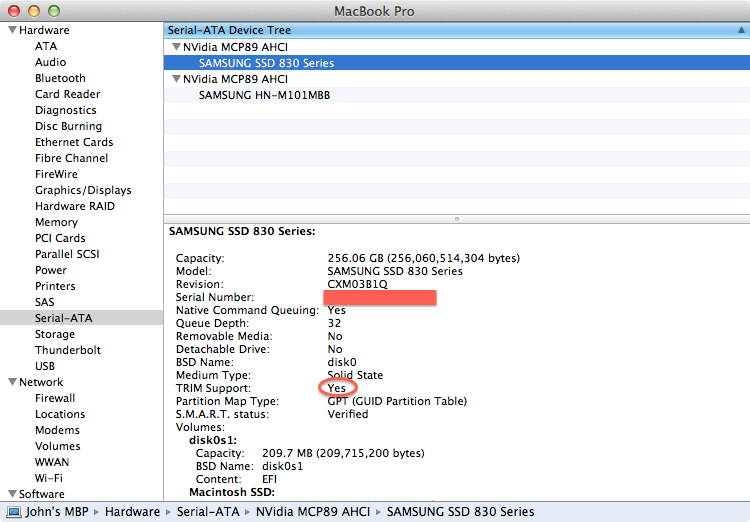This screenshot has height=522, width=750.
Task: Collapse the Software section triangle
Action: pos(12,493)
